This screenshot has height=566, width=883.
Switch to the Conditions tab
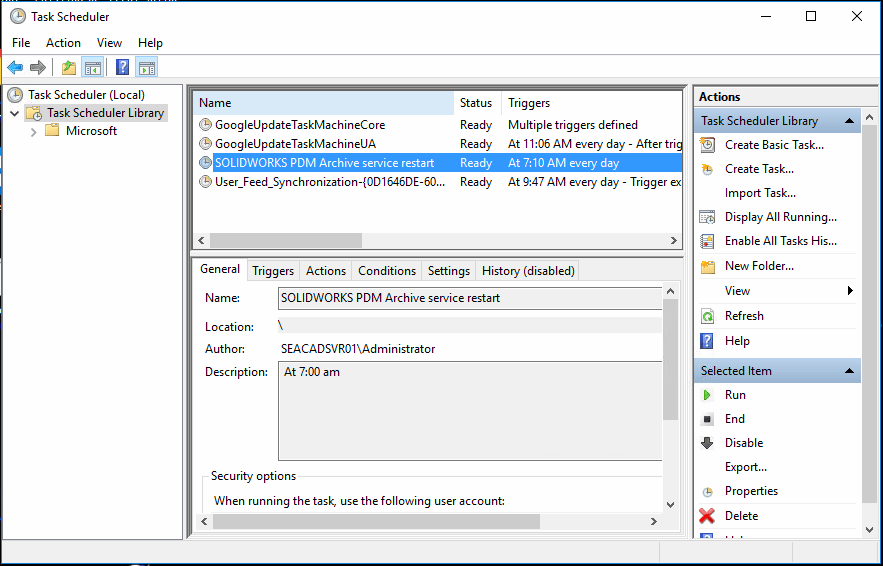click(x=387, y=271)
